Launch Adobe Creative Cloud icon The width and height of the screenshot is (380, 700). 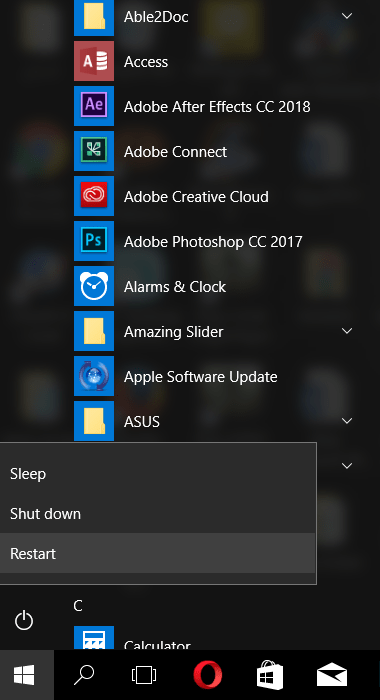pyautogui.click(x=94, y=196)
